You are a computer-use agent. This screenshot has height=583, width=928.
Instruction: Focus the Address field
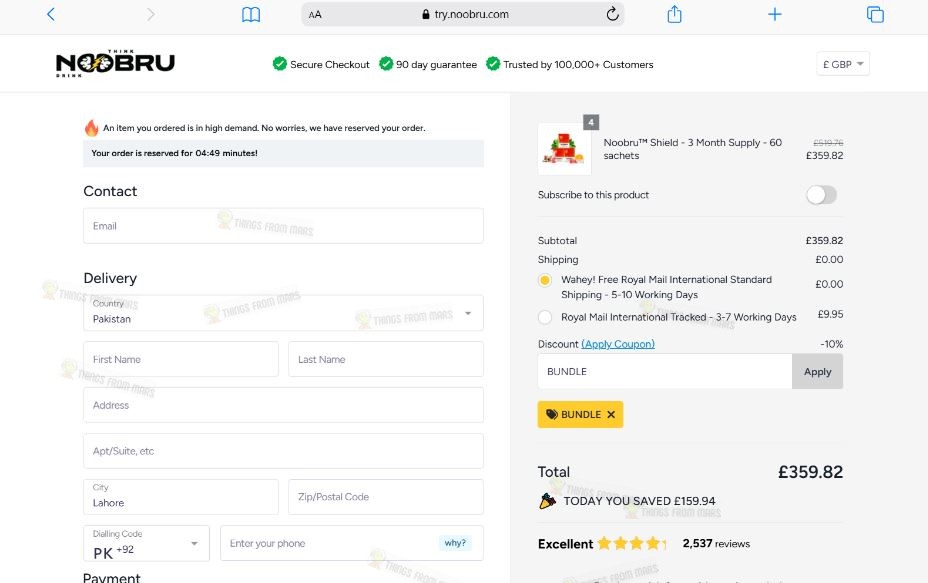[283, 405]
